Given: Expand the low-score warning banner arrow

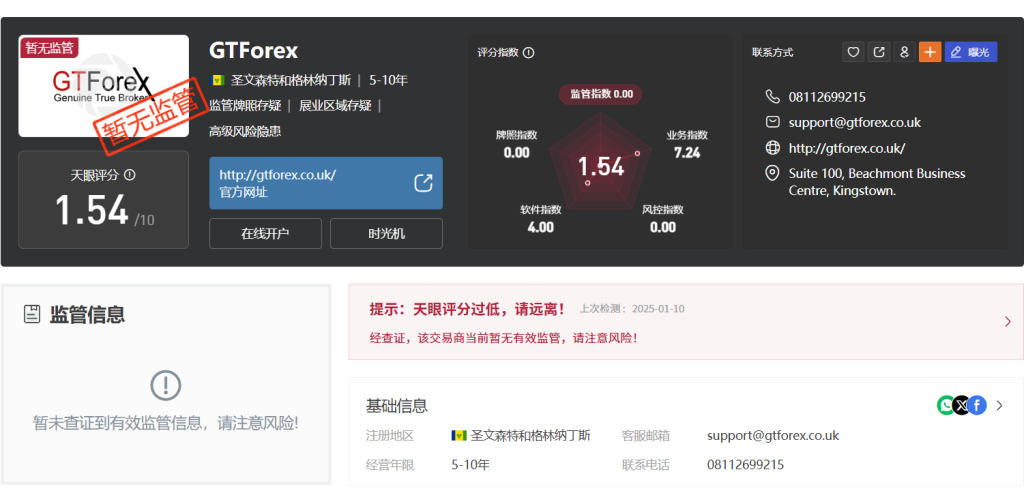Looking at the screenshot, I should pyautogui.click(x=1008, y=321).
